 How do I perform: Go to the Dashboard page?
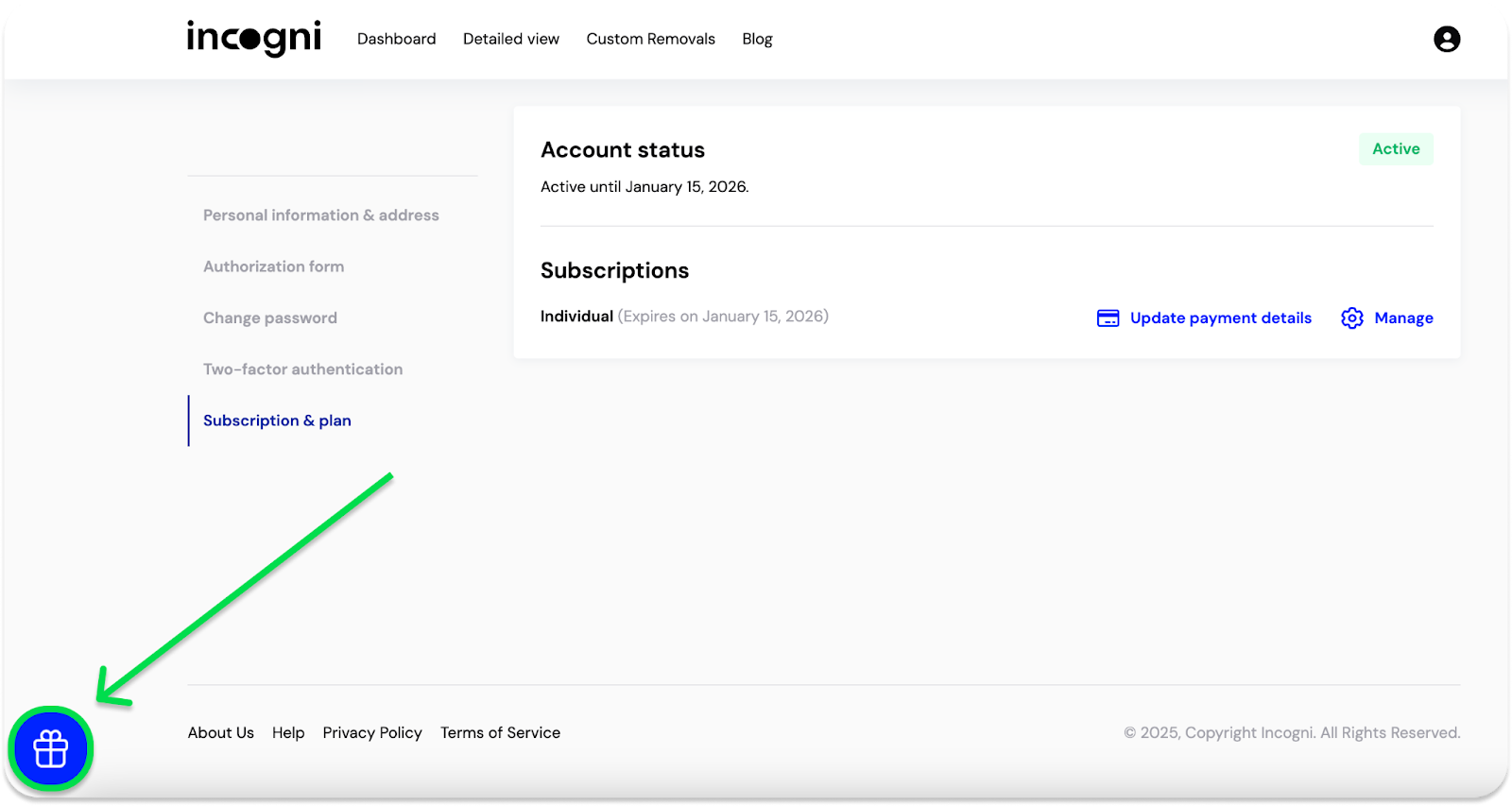click(x=396, y=39)
